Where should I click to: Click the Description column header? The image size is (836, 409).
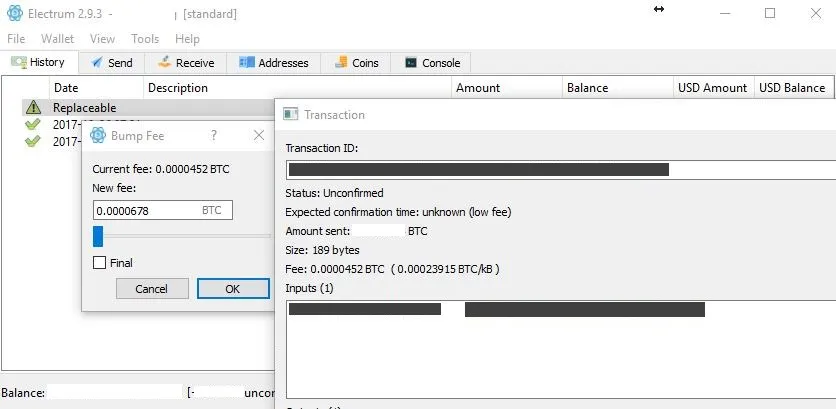click(x=298, y=88)
